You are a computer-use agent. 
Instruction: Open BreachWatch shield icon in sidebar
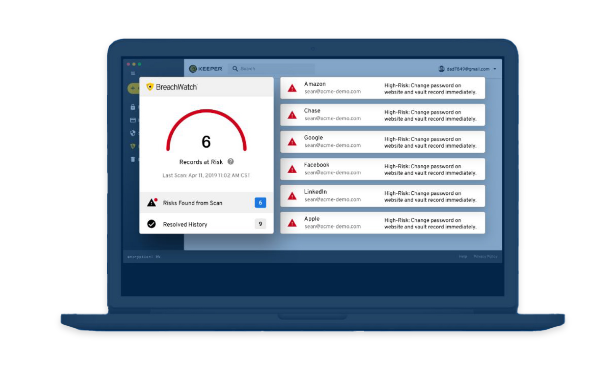133,146
